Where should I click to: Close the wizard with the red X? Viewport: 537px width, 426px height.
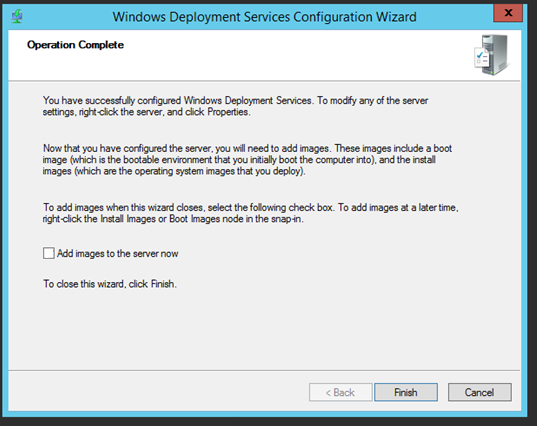click(508, 13)
